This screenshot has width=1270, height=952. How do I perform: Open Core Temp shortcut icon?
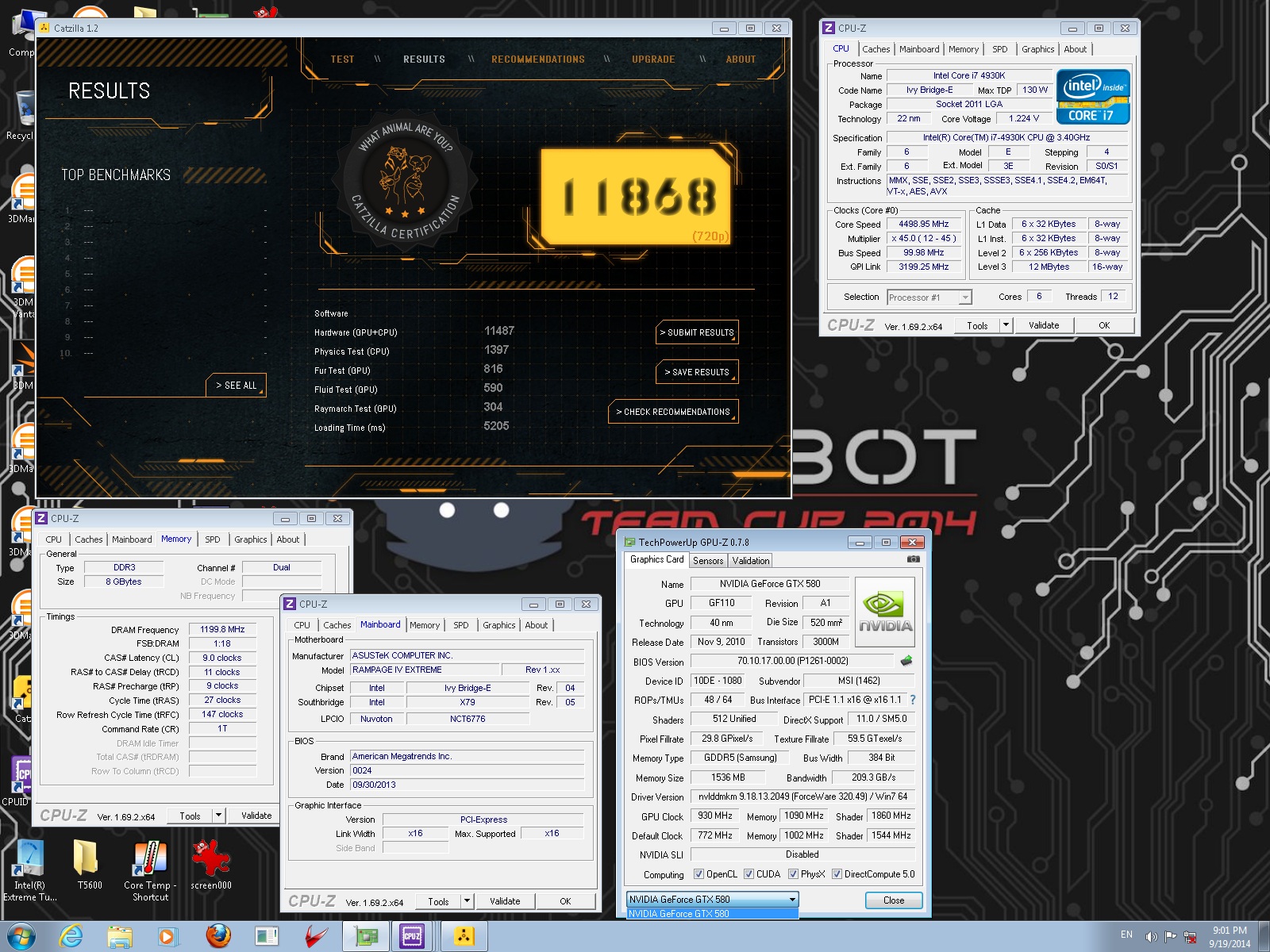[x=150, y=870]
